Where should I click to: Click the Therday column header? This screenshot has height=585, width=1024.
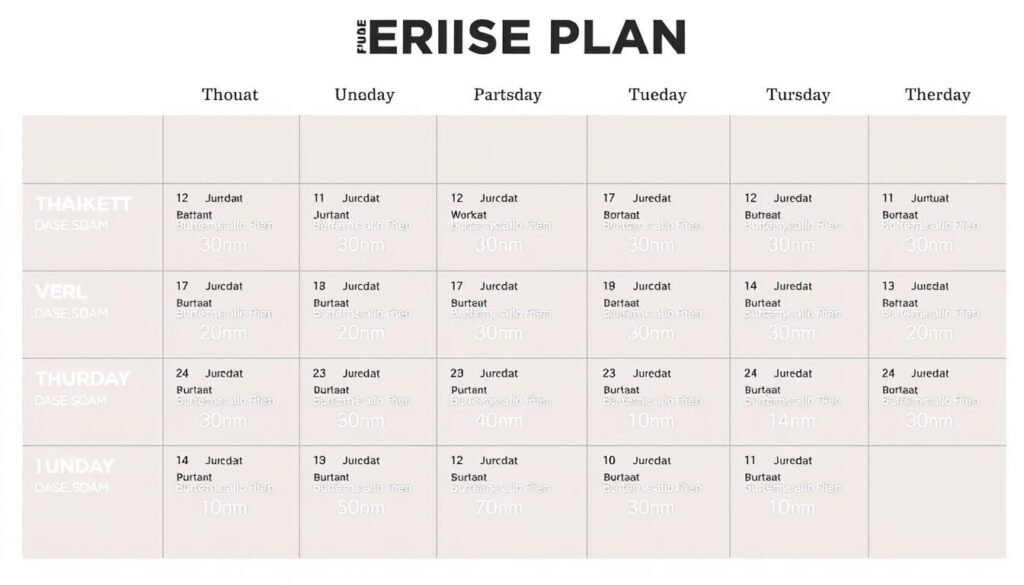[x=938, y=95]
